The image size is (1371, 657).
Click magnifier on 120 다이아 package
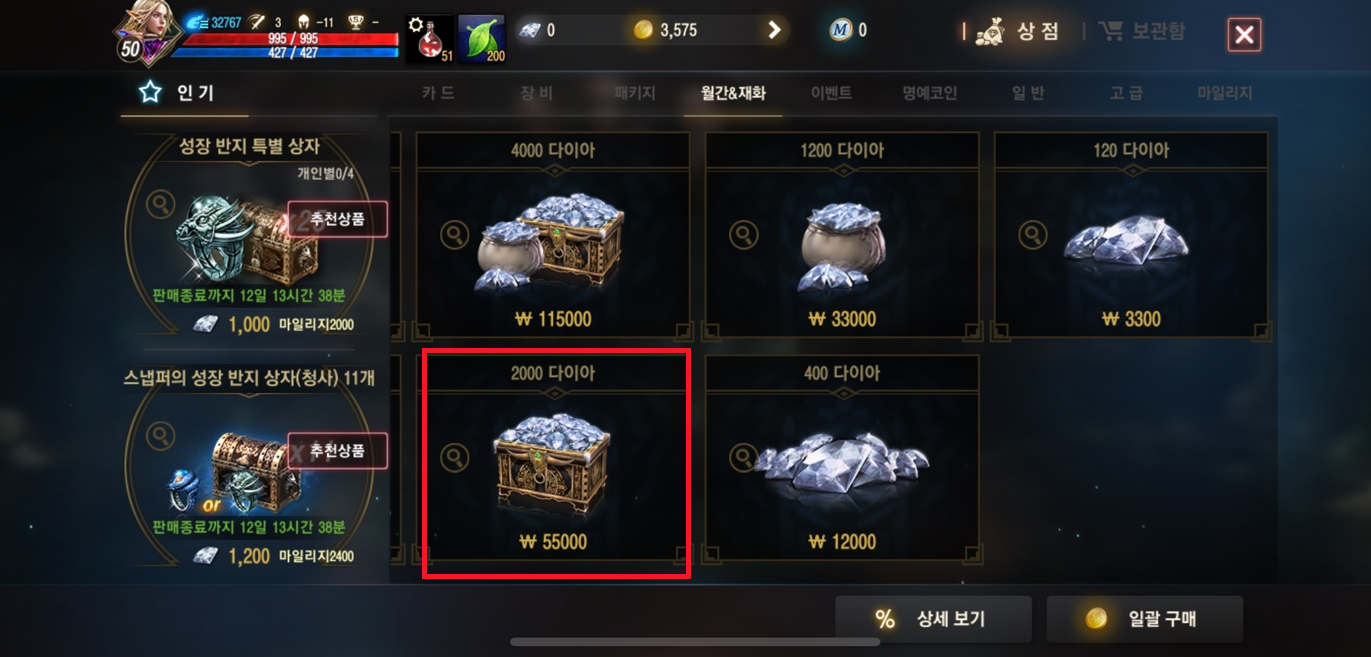pos(1032,236)
